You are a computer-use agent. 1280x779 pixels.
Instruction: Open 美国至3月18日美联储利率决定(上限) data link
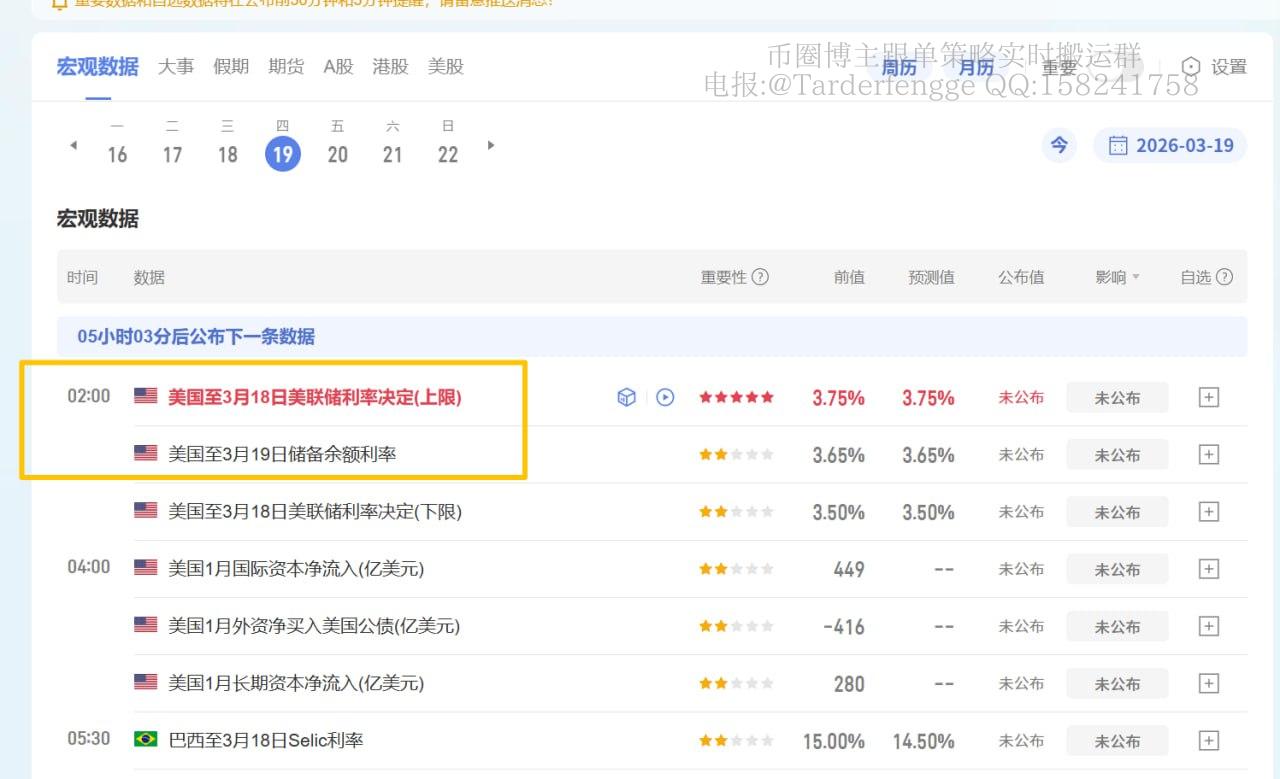314,397
